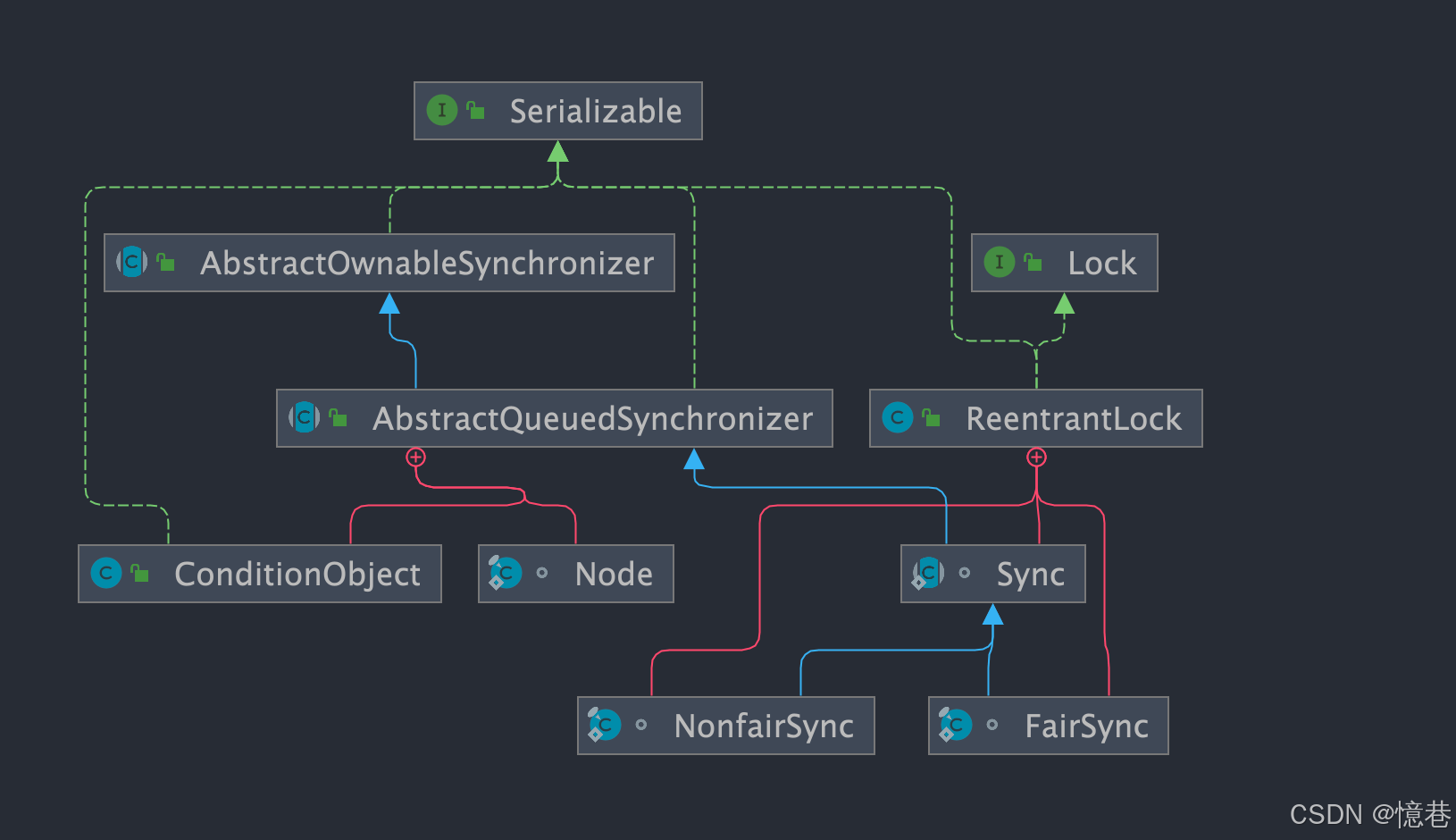1456x840 pixels.
Task: Click the class icon of ReentrantLock
Action: (898, 417)
